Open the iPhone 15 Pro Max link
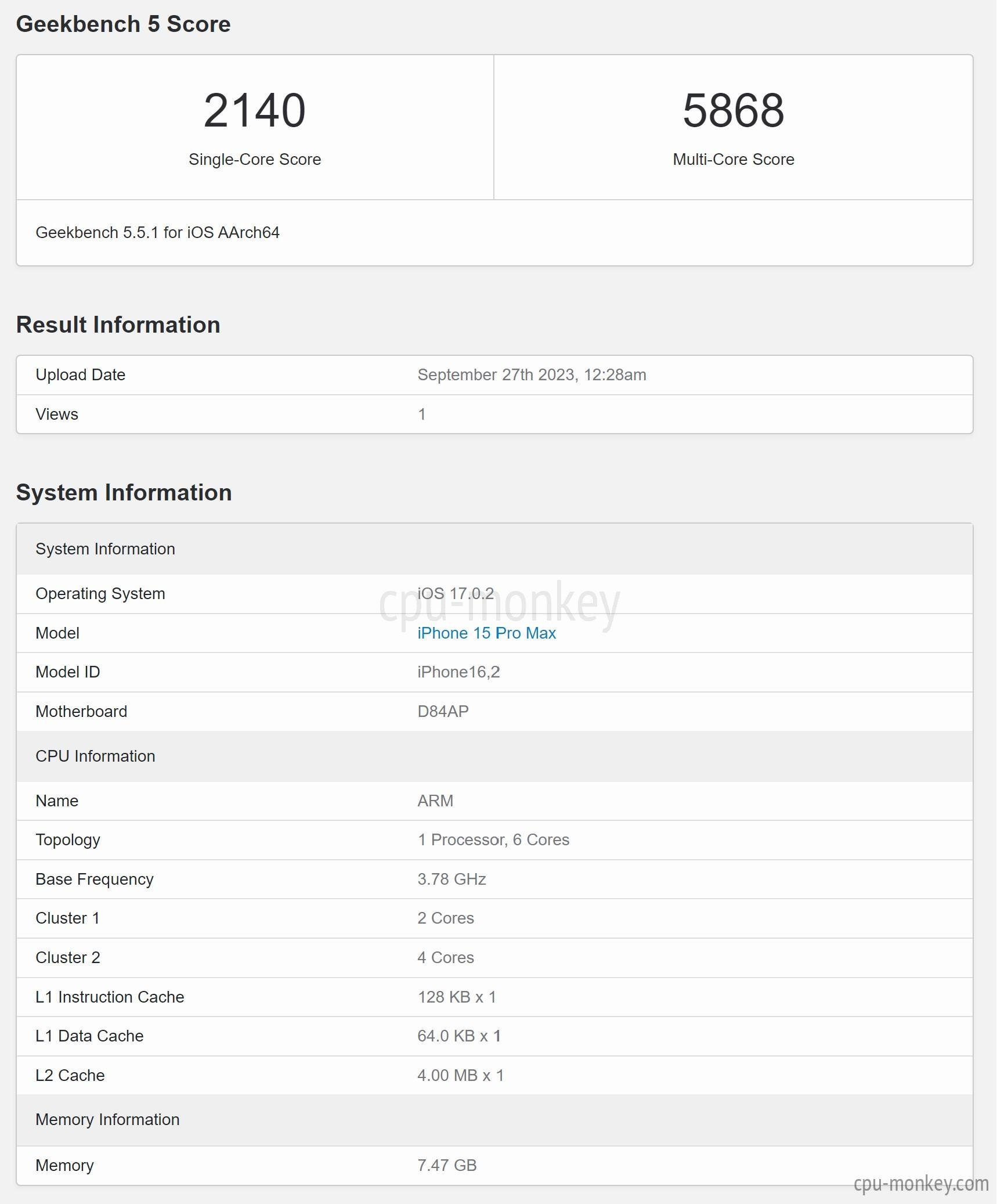Viewport: 997px width, 1204px height. tap(486, 633)
